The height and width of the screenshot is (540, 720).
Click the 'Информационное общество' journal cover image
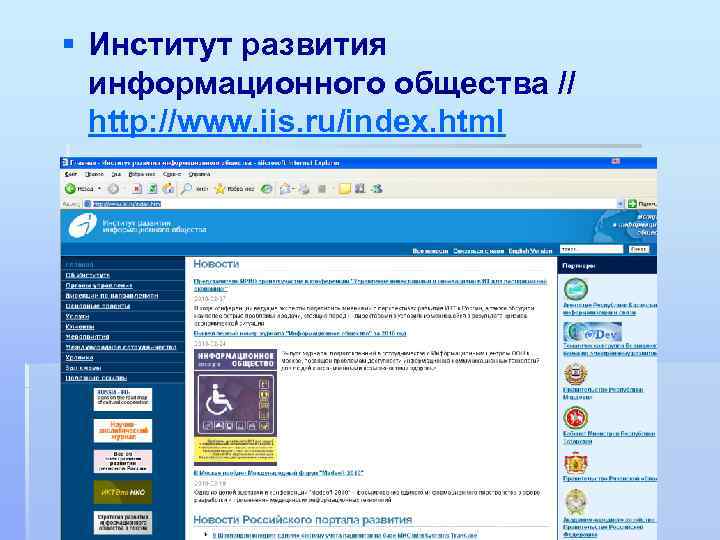(236, 407)
